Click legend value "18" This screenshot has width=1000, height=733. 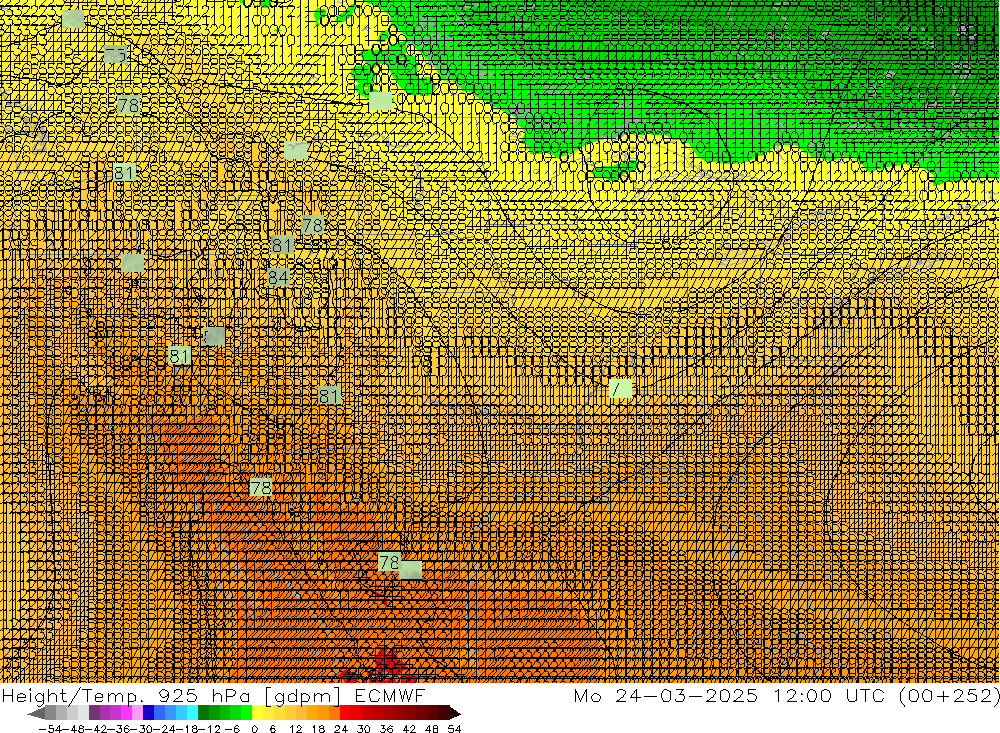(318, 729)
